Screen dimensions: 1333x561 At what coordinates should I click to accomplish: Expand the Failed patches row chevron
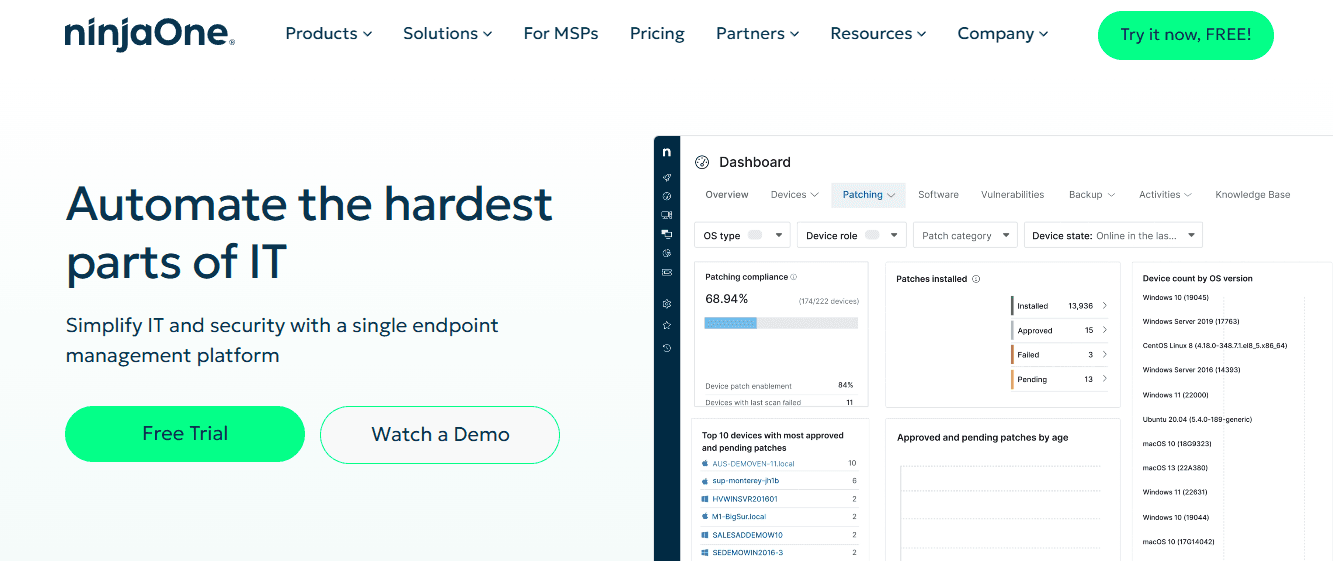1104,354
